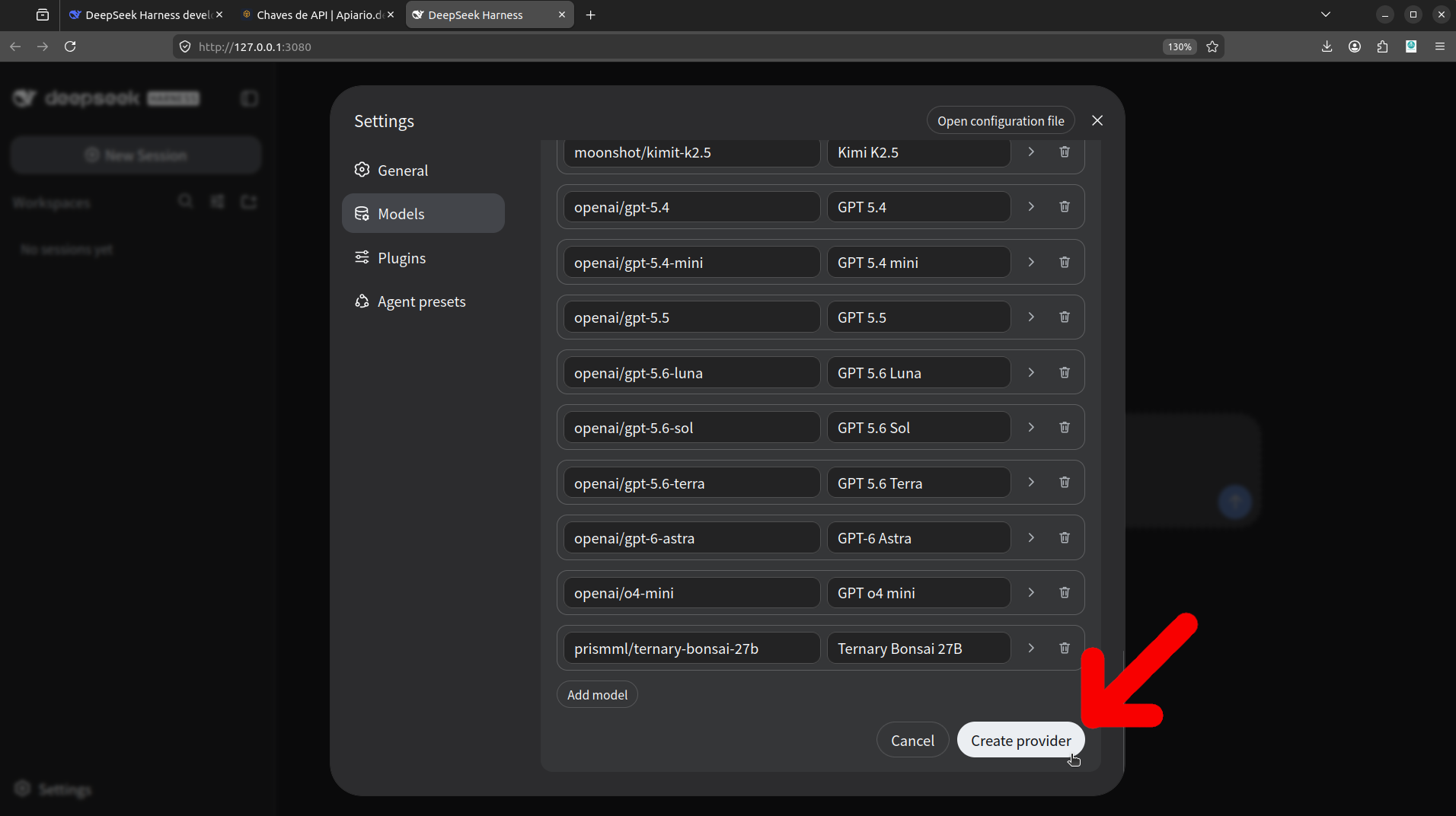Reload the page in the browser
Screen dimensions: 1456x816
(70, 46)
